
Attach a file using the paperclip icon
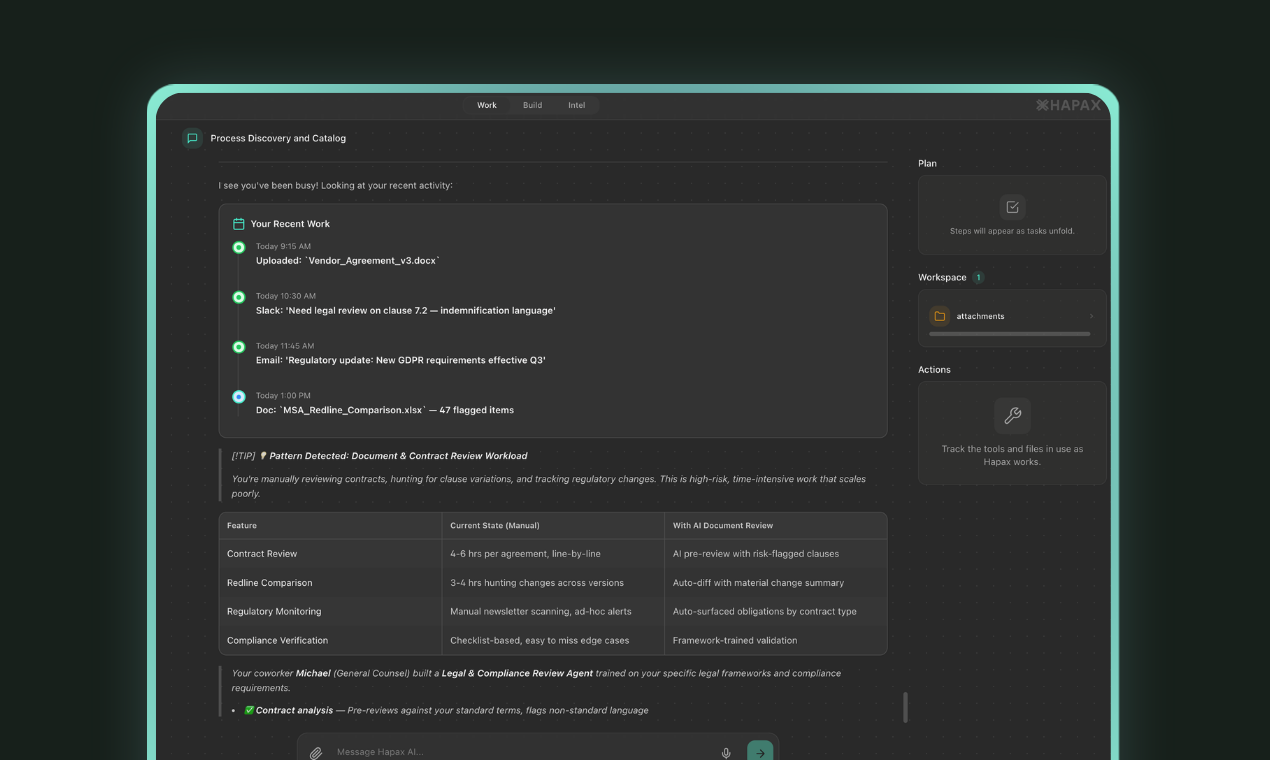click(315, 751)
